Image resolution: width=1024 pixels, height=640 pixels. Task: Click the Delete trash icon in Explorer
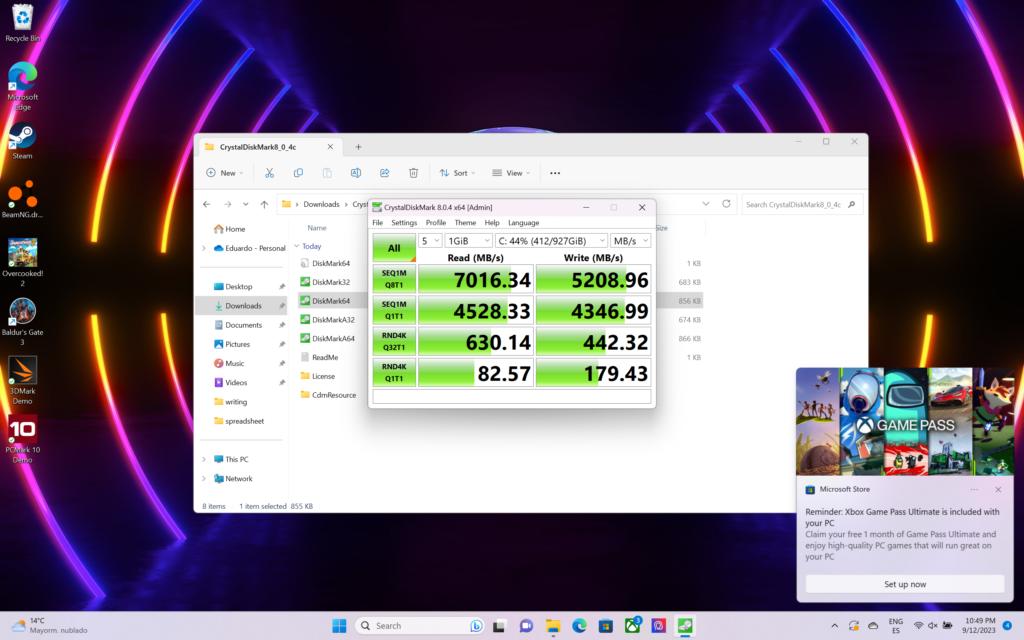(x=413, y=173)
